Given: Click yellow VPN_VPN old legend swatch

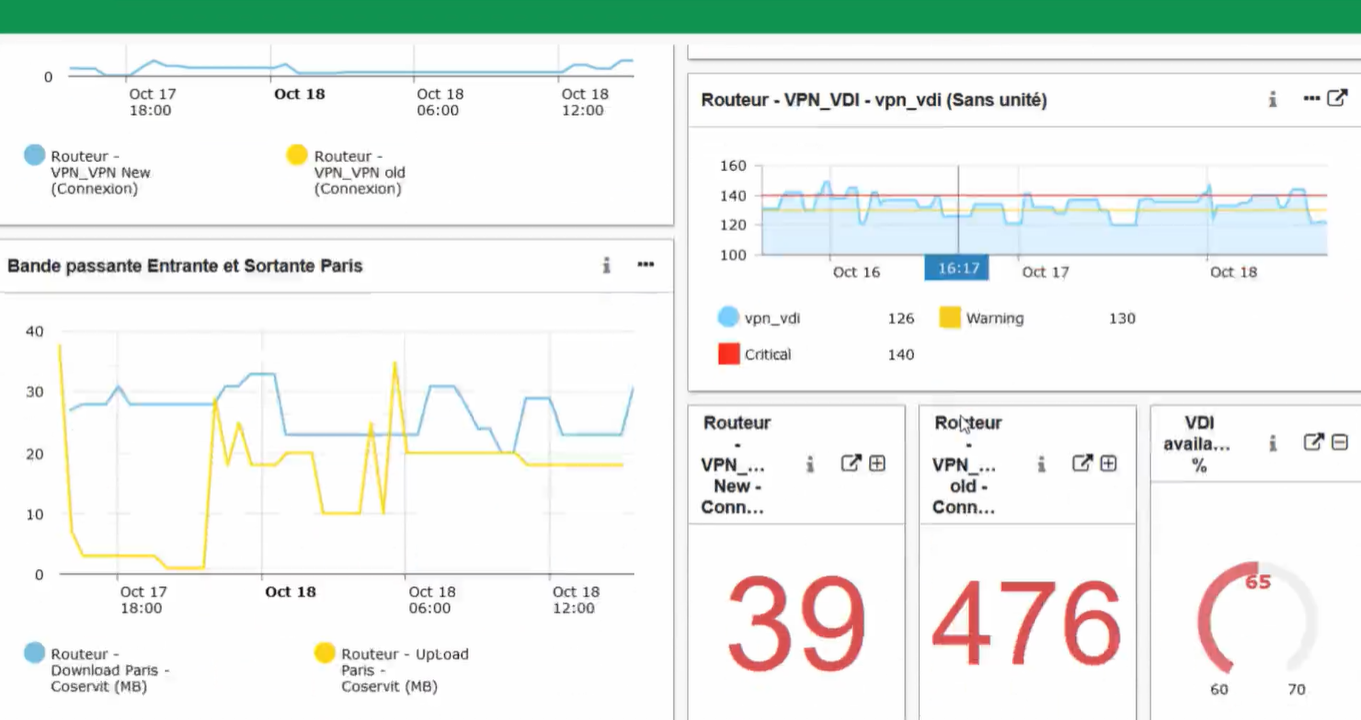Looking at the screenshot, I should [x=297, y=155].
